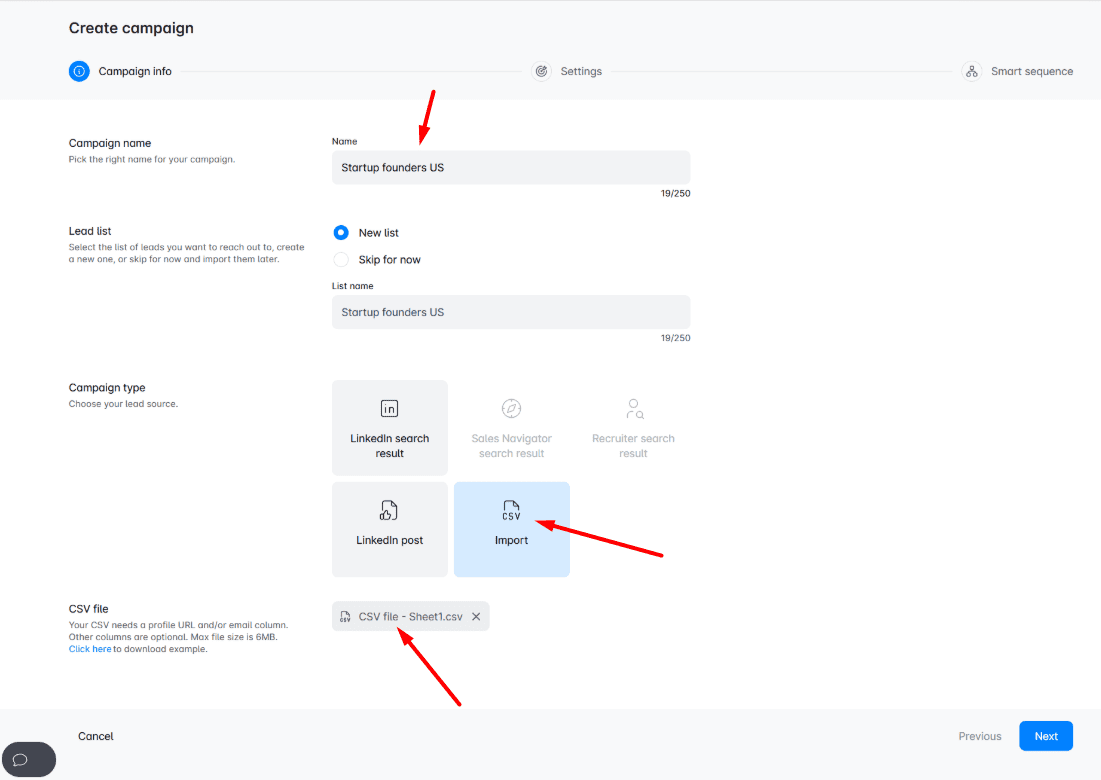The width and height of the screenshot is (1101, 780).
Task: Click the CSV file section label
Action: tap(88, 609)
